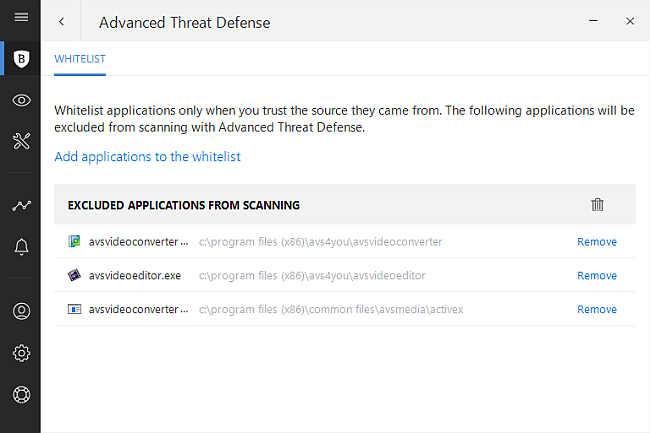
Task: Minimize the Bitdefender window
Action: pos(593,21)
